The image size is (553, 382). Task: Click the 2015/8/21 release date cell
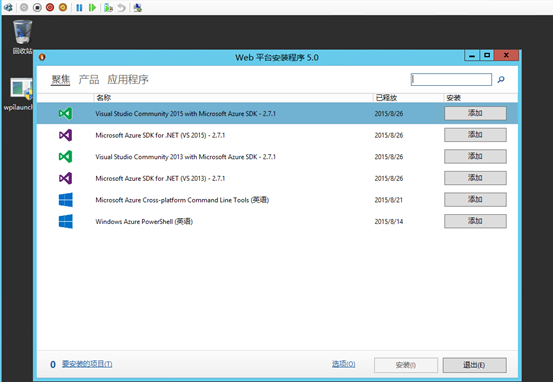389,200
